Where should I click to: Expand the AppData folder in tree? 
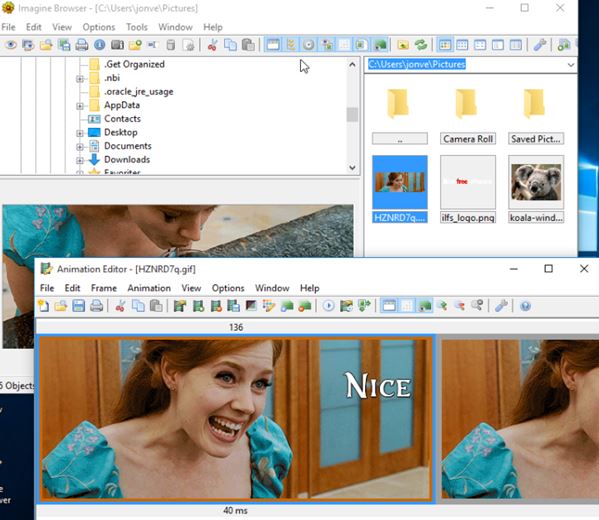coord(80,106)
